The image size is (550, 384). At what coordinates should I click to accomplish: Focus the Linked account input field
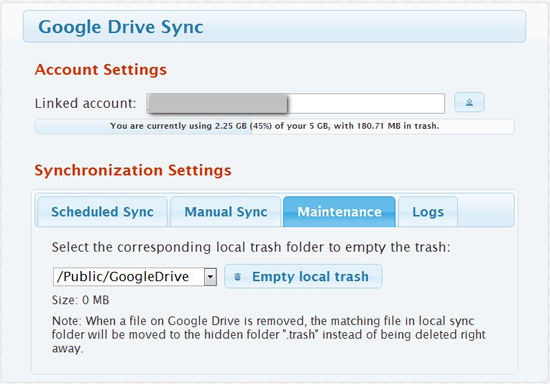[296, 103]
